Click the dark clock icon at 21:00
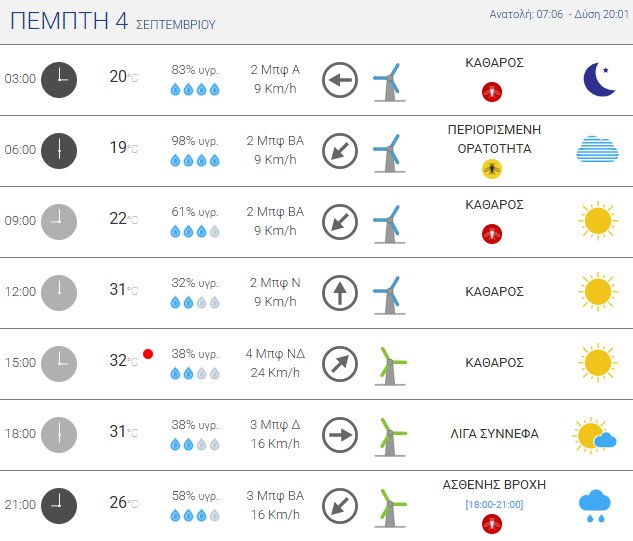This screenshot has height=541, width=633. [59, 505]
